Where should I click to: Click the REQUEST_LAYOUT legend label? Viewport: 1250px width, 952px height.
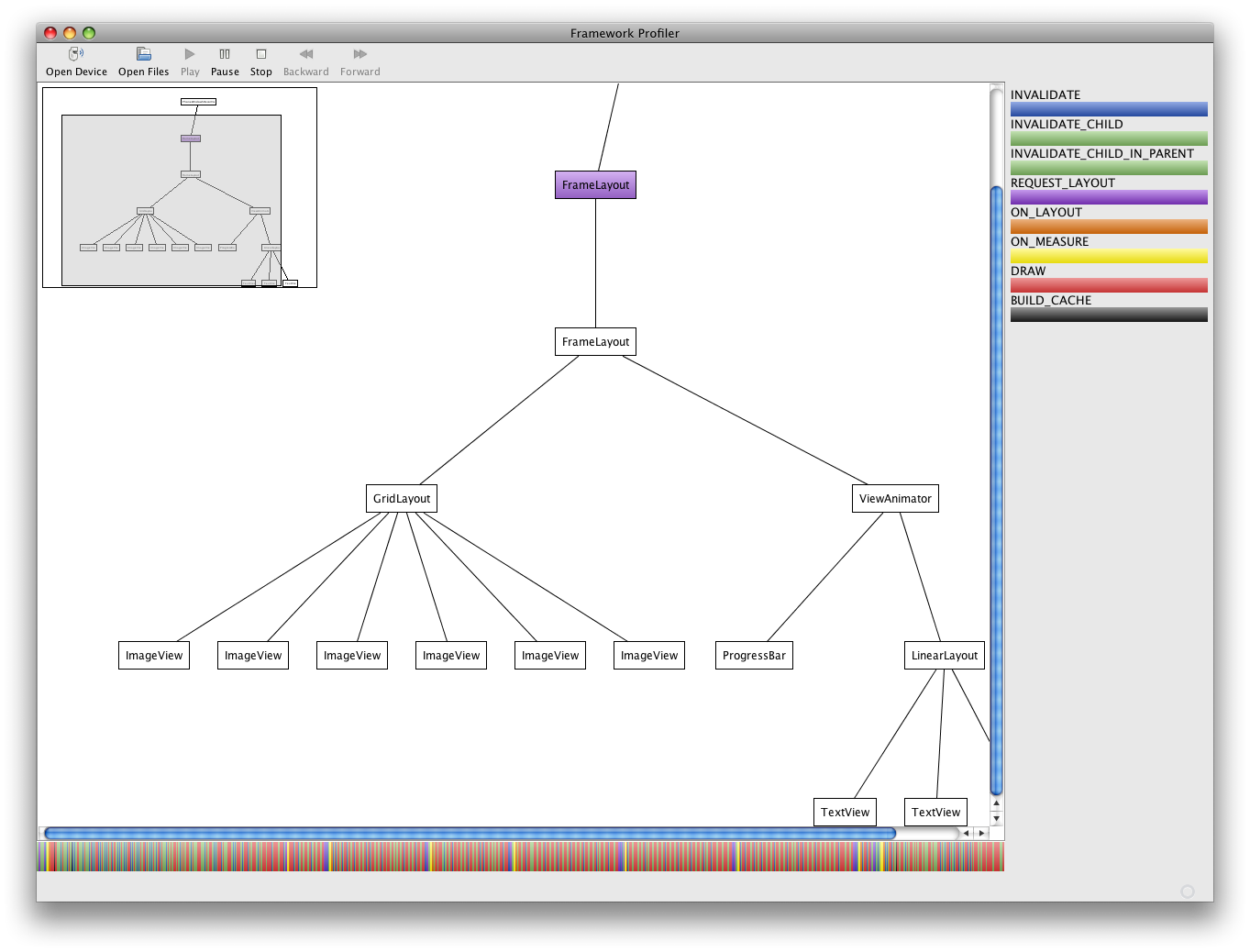(x=1063, y=183)
